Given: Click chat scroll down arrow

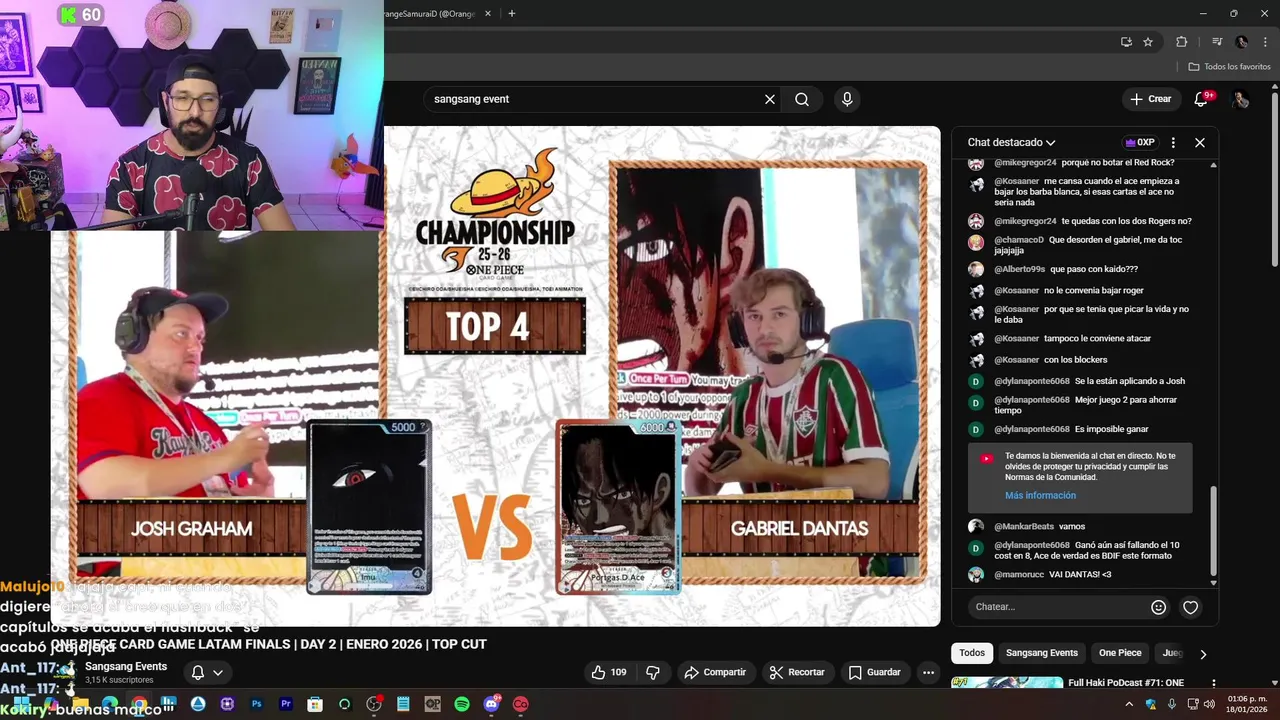Looking at the screenshot, I should click(1214, 583).
